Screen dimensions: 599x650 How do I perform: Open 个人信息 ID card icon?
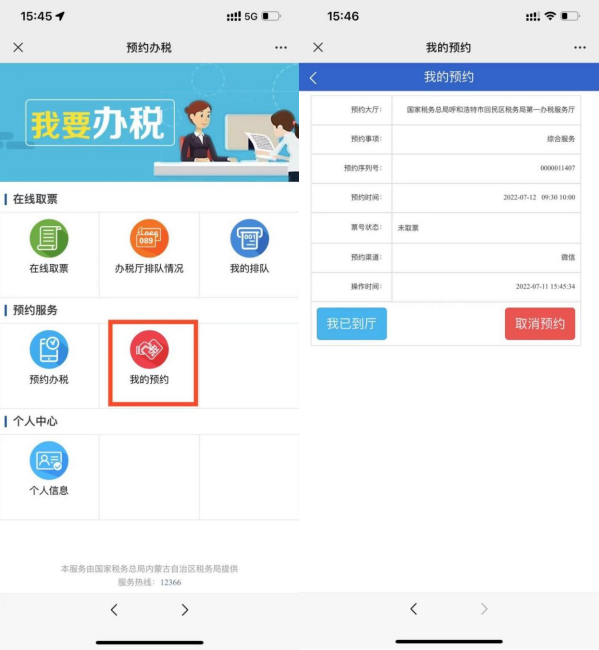[49, 461]
